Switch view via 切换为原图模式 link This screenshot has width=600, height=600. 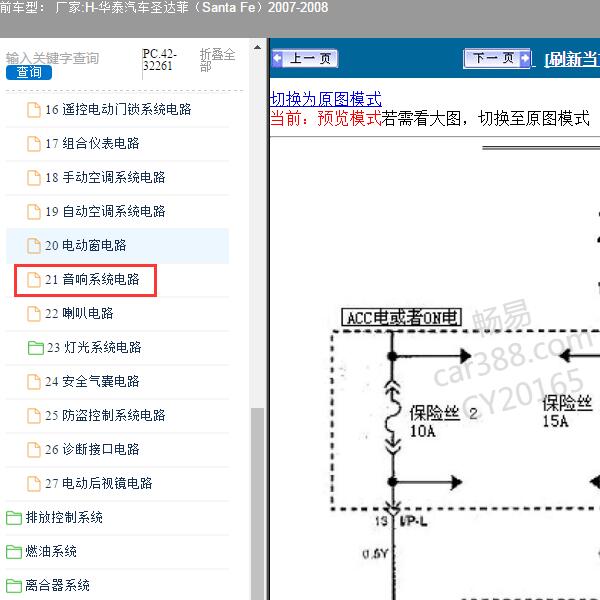(326, 99)
